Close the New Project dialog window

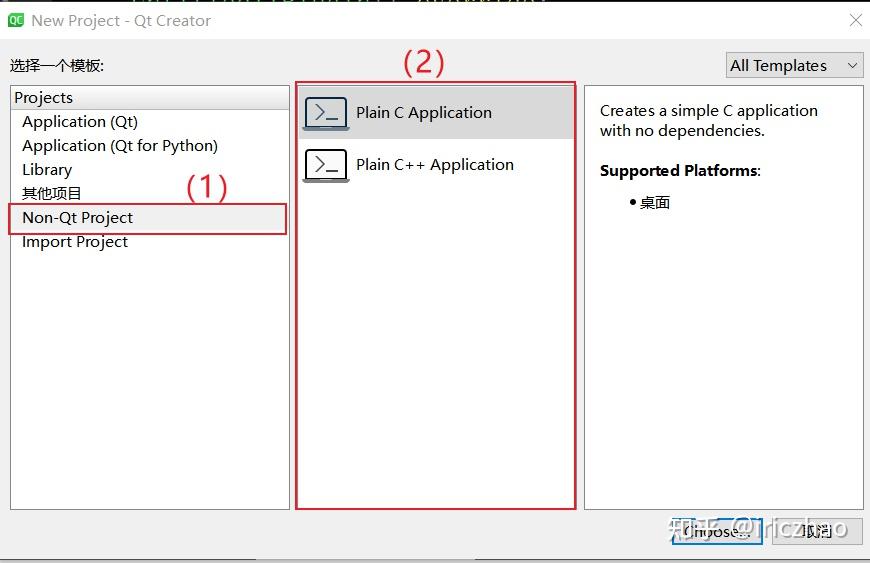[x=855, y=20]
